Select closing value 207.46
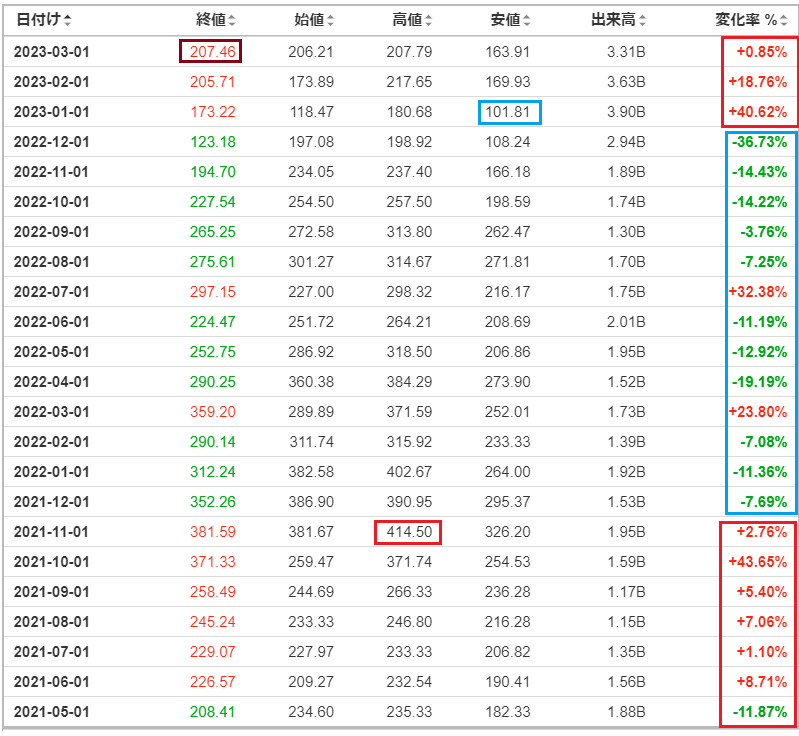 (x=212, y=51)
